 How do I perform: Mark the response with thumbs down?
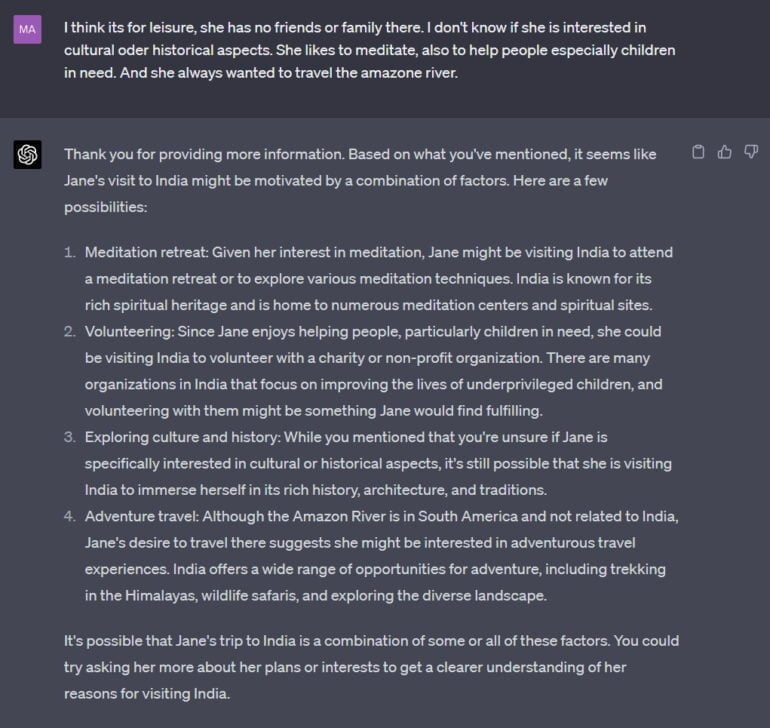[751, 152]
